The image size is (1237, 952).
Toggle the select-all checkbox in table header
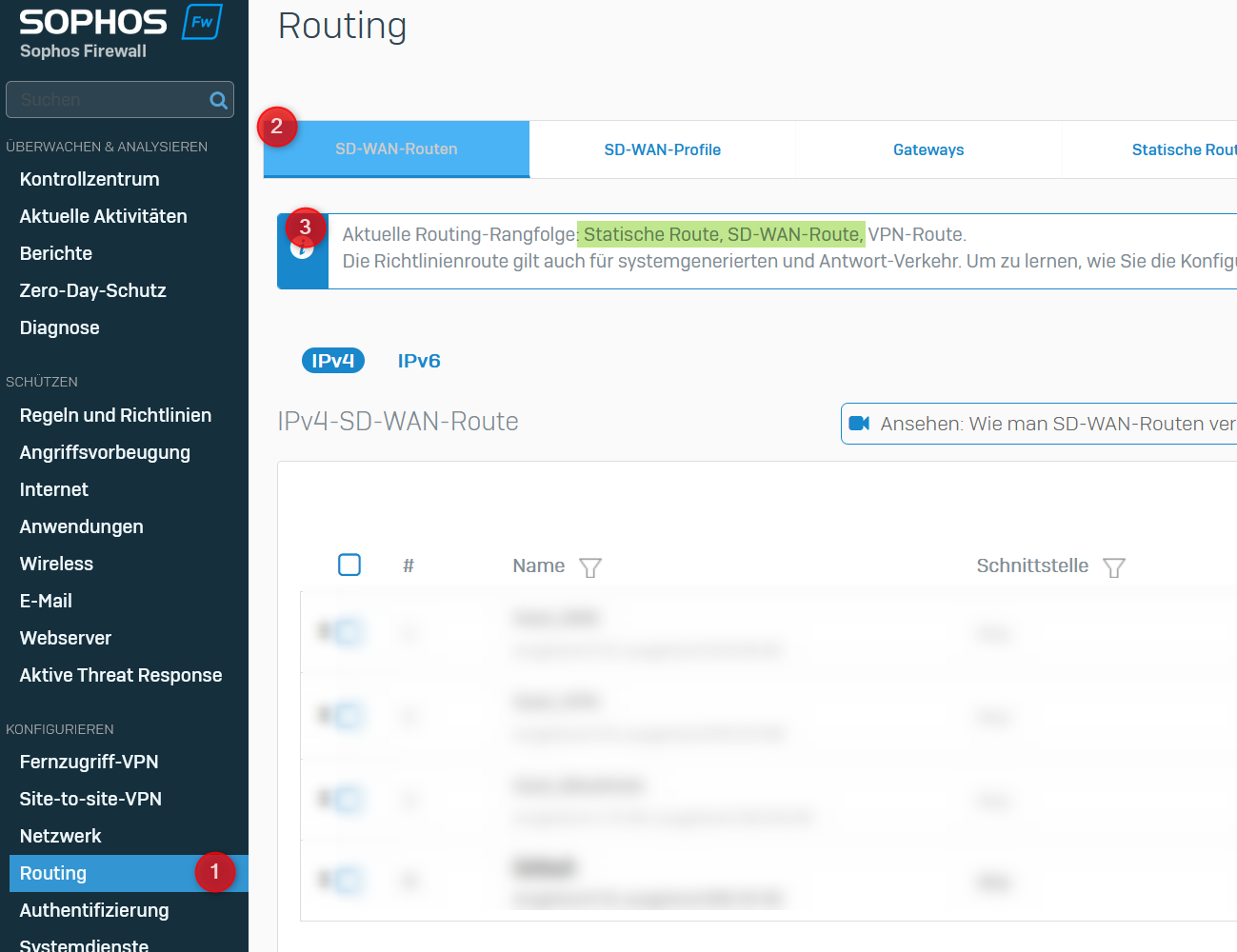tap(349, 565)
